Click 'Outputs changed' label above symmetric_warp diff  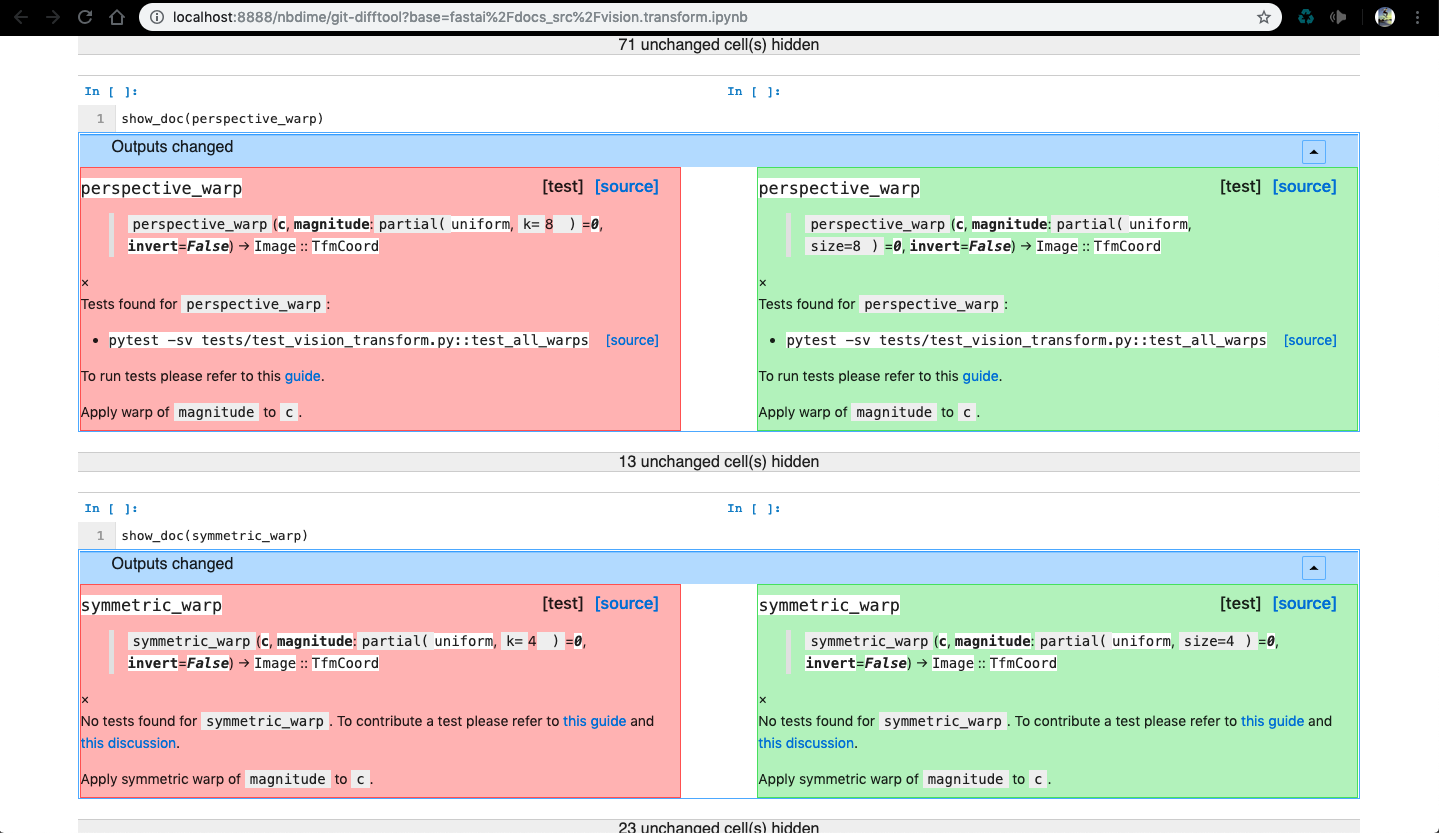click(x=172, y=564)
